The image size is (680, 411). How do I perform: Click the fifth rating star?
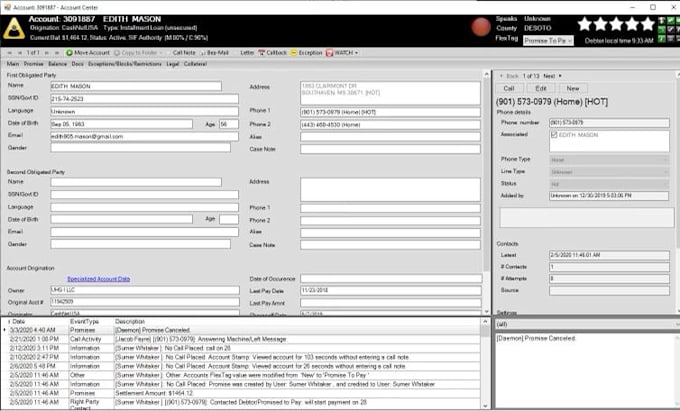pyautogui.click(x=647, y=24)
